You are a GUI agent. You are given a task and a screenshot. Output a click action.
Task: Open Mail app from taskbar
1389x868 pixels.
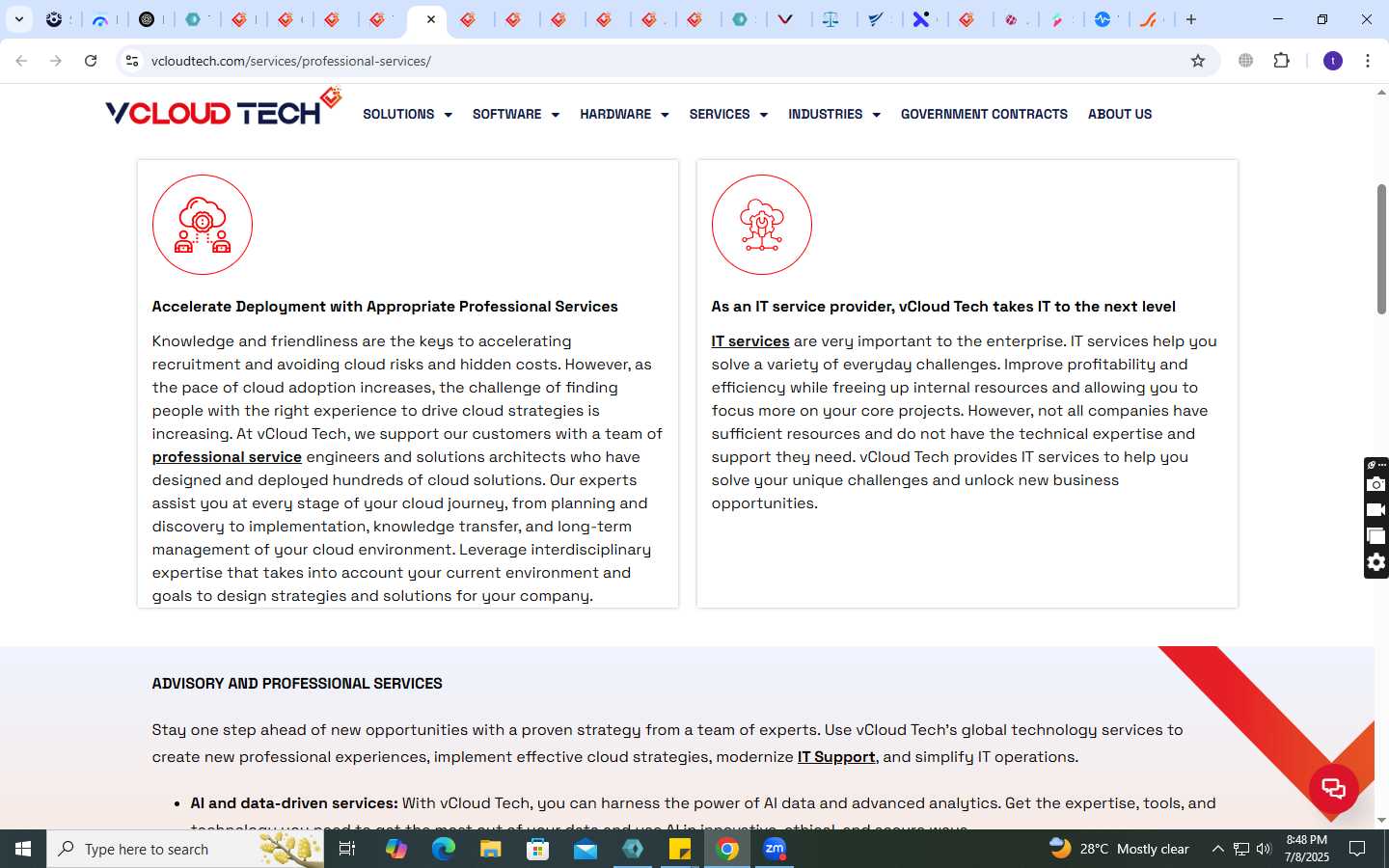tap(585, 849)
